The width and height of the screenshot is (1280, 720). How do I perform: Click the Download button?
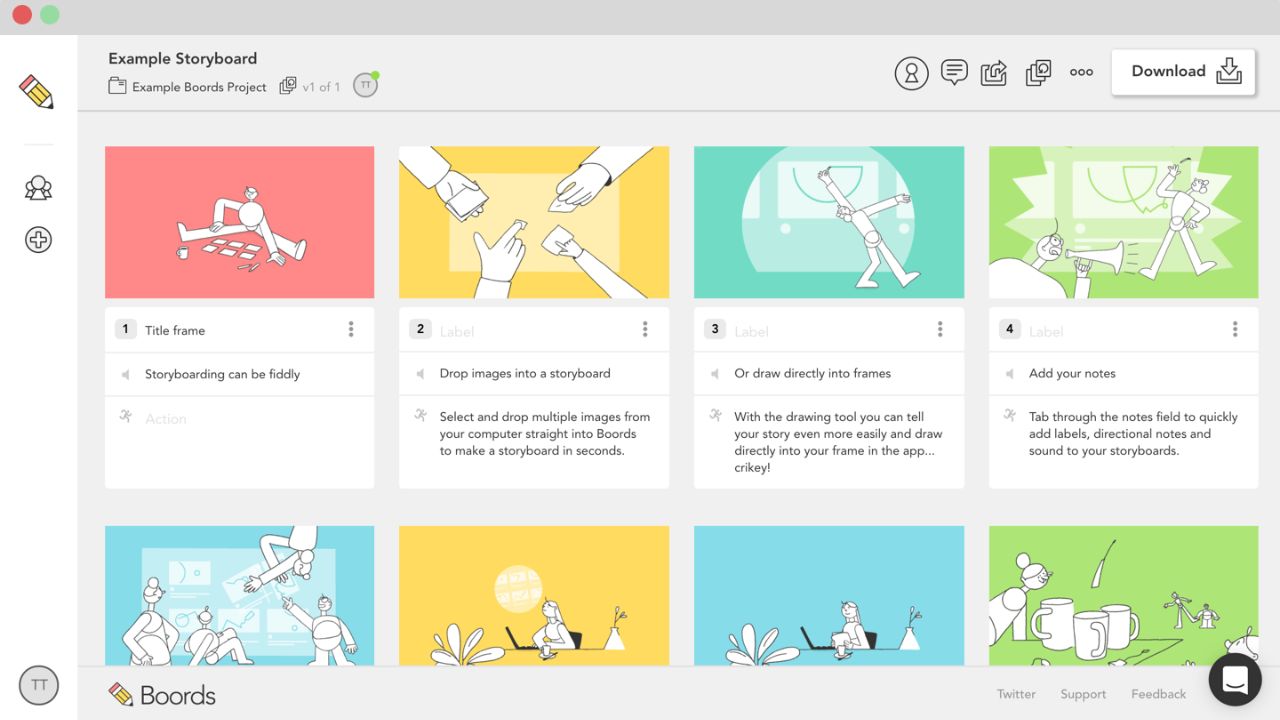(x=1184, y=72)
